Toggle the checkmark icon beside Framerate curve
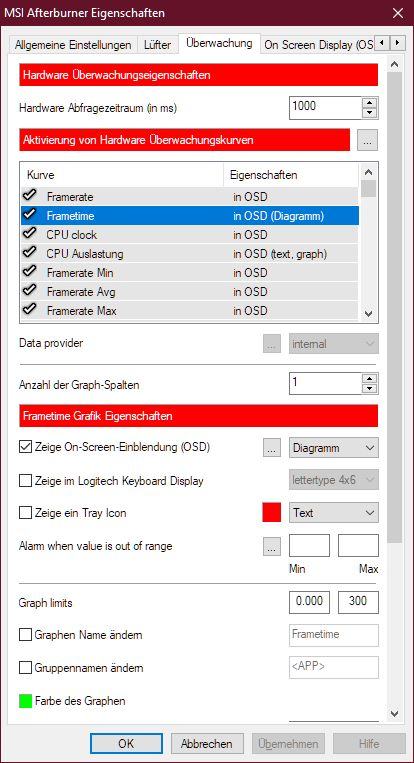Screen dimensions: 414x763 point(30,197)
